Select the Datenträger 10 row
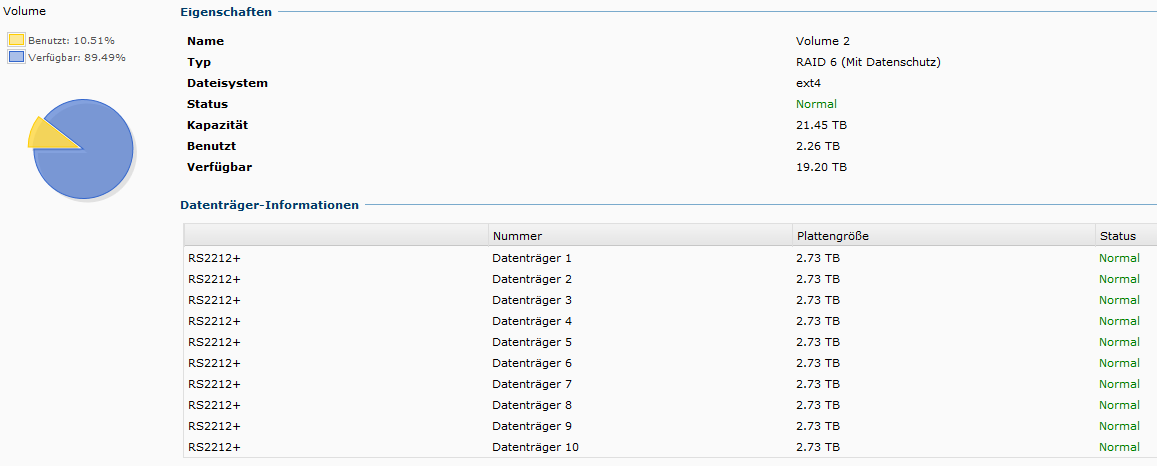The height and width of the screenshot is (466, 1157). (x=535, y=447)
